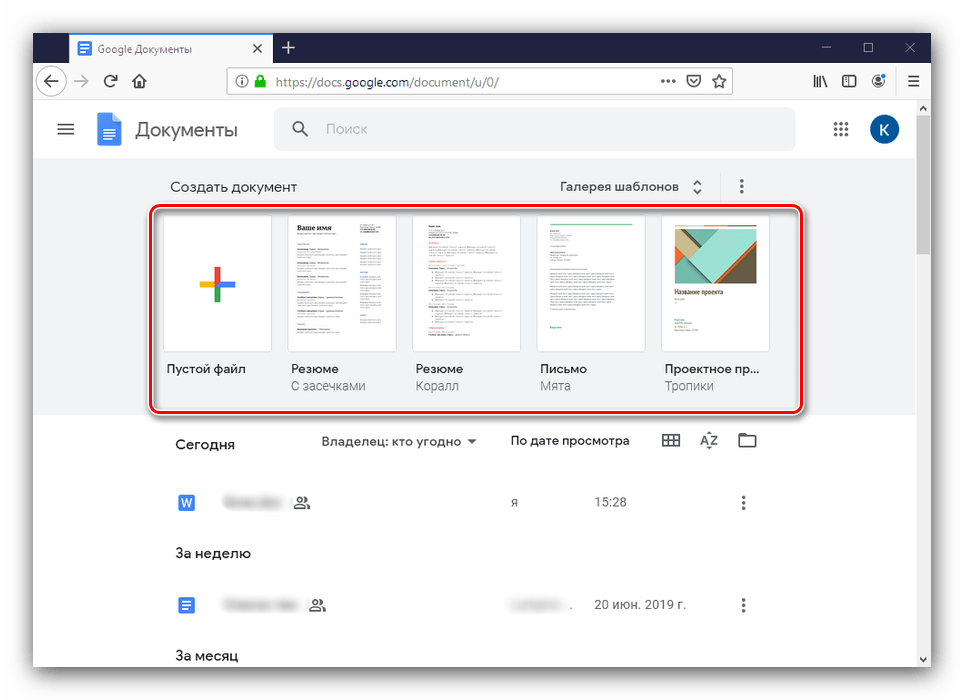Open the AZ sort options icon
This screenshot has width=964, height=700.
tap(709, 441)
